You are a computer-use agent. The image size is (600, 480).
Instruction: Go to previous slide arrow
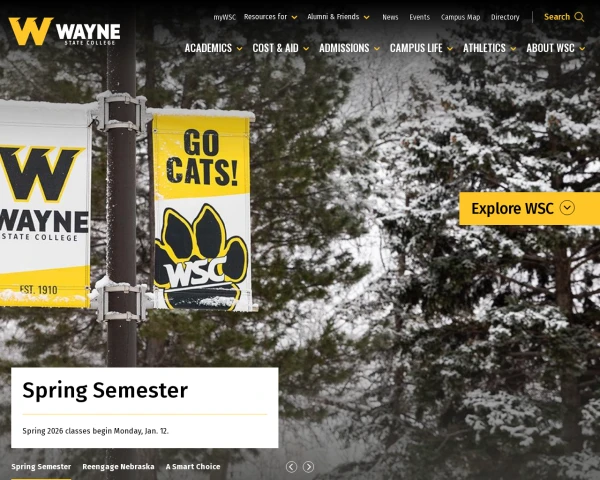point(292,467)
